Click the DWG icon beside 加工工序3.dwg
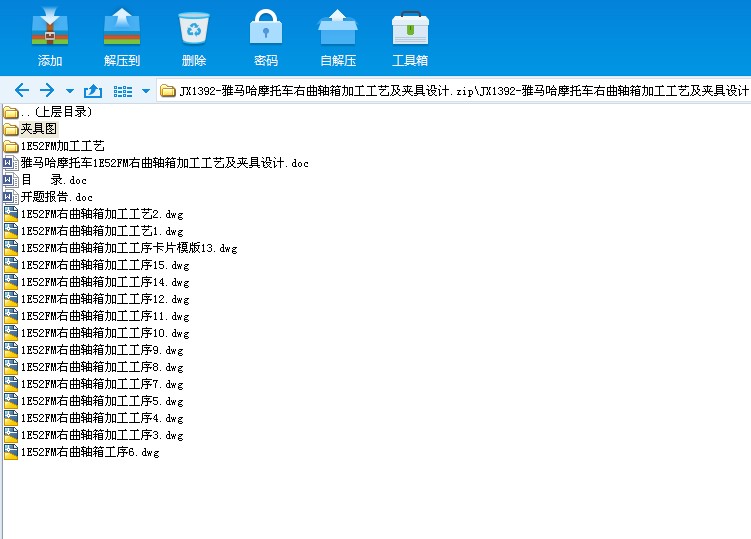This screenshot has width=751, height=539. coord(11,435)
